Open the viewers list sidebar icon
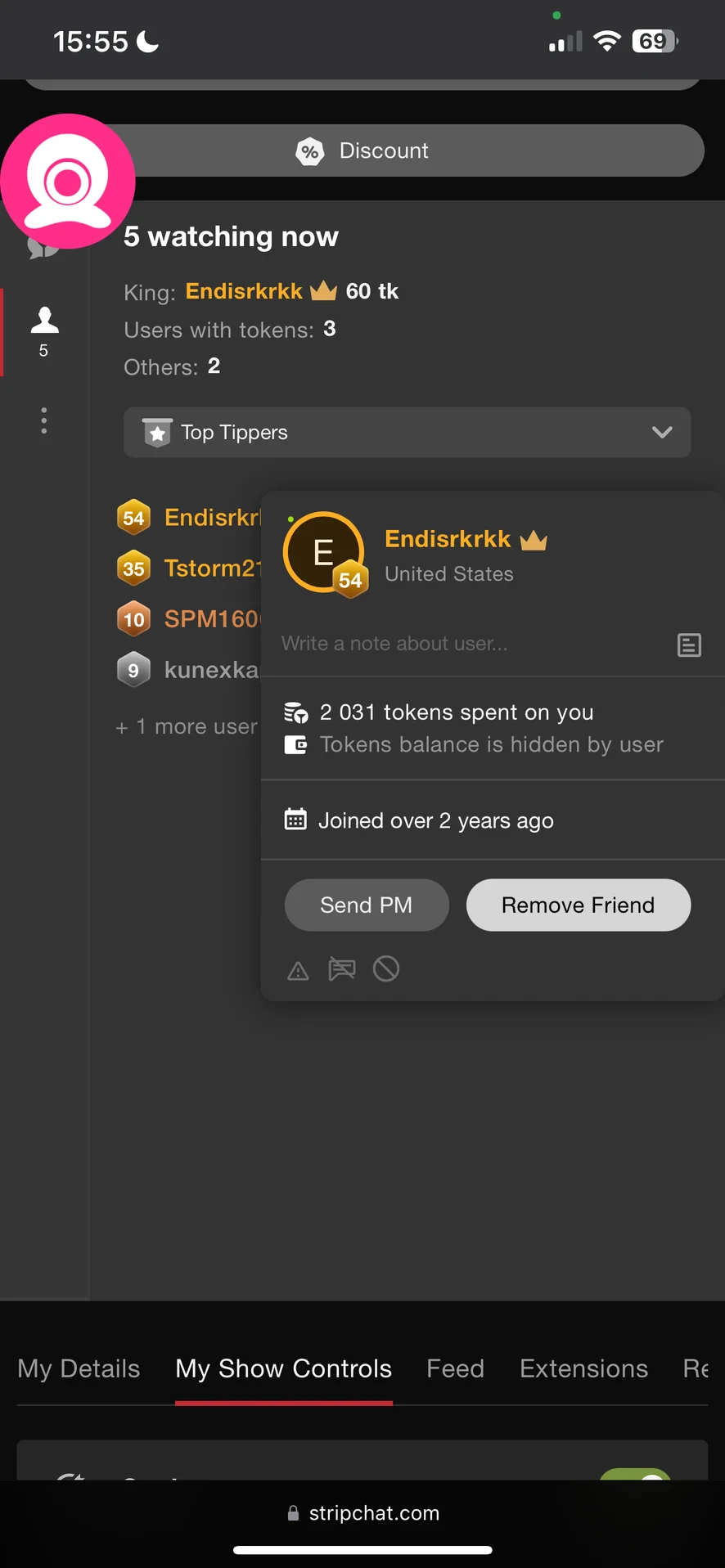 coord(44,330)
